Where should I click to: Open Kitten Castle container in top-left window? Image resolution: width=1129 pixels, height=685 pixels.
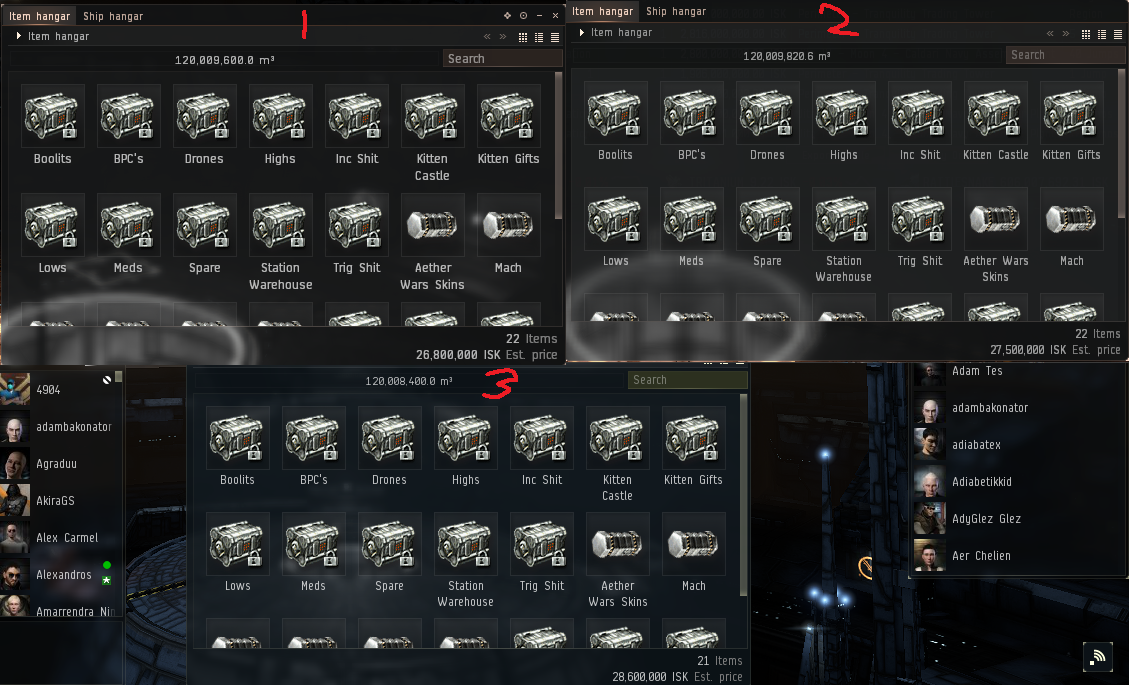coord(432,116)
